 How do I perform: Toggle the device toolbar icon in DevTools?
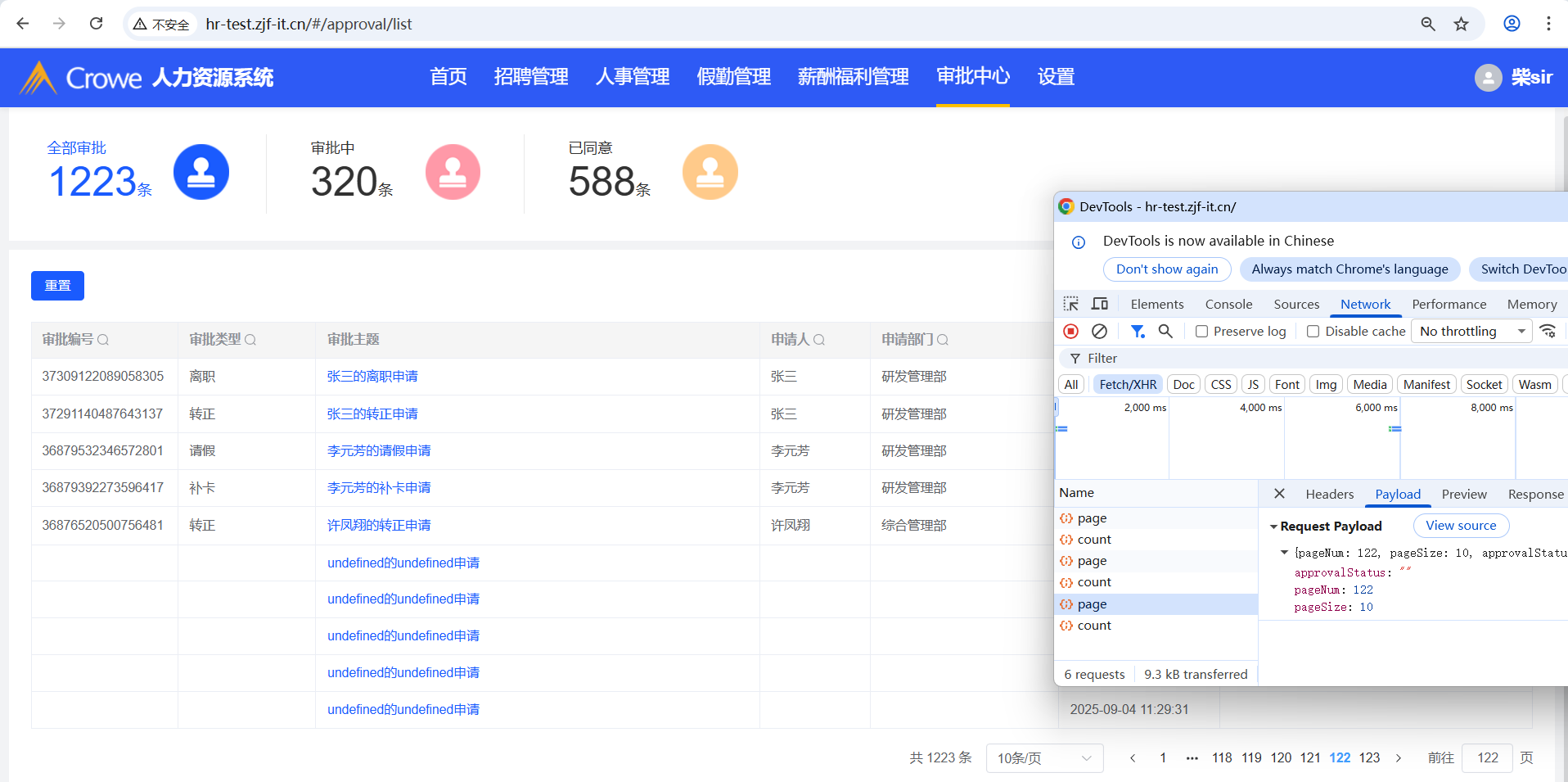pos(1100,304)
